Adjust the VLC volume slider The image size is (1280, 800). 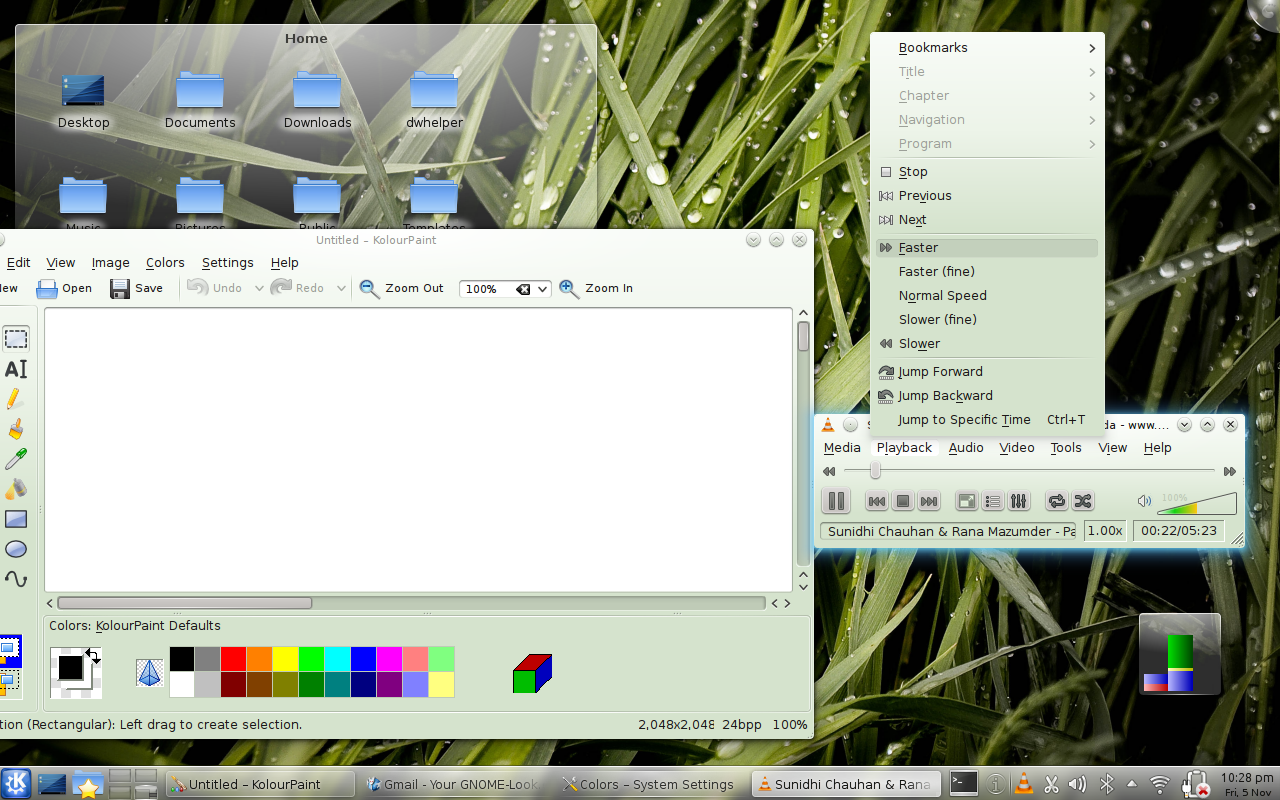coord(1196,502)
